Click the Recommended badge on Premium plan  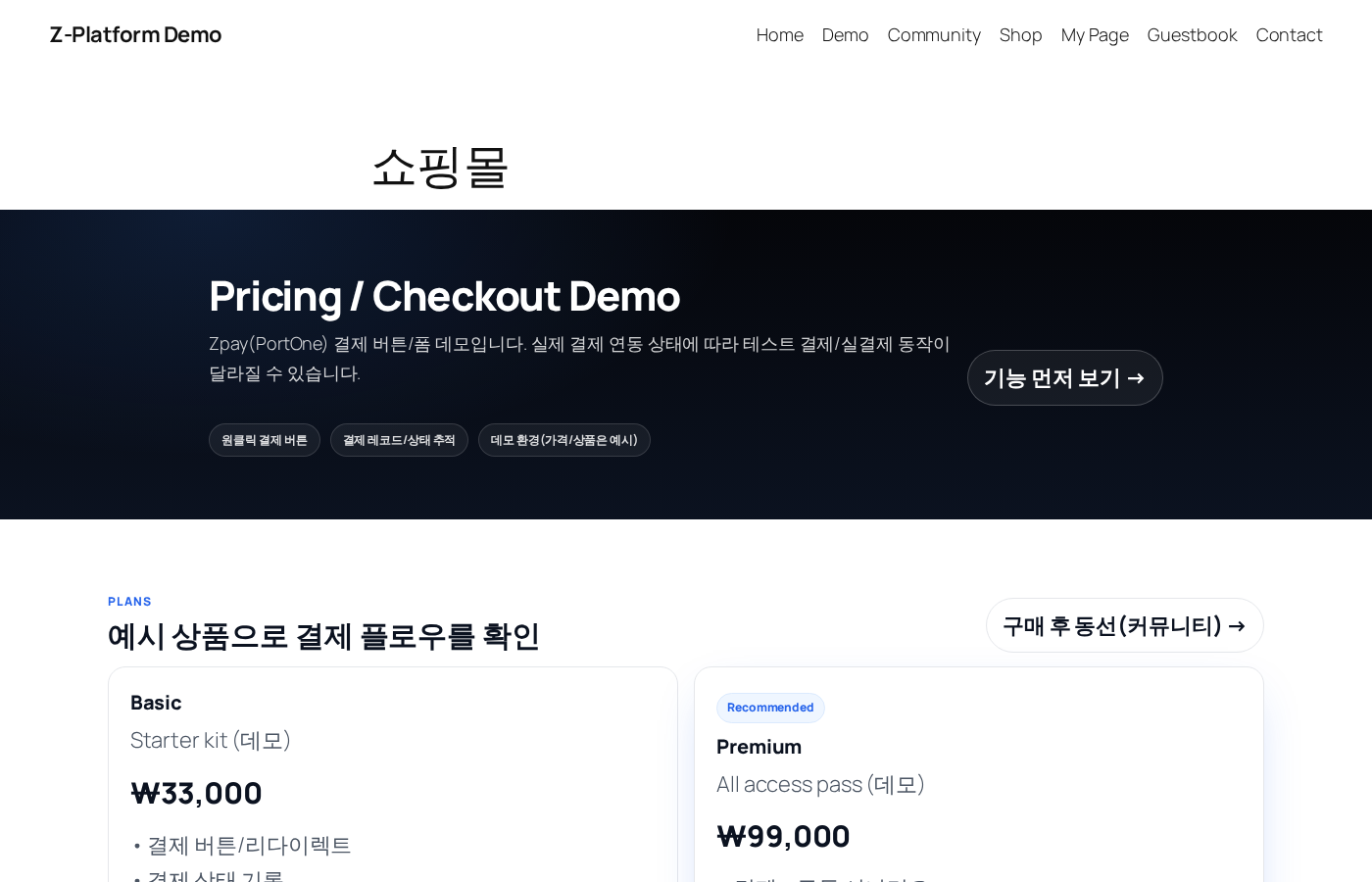[770, 708]
